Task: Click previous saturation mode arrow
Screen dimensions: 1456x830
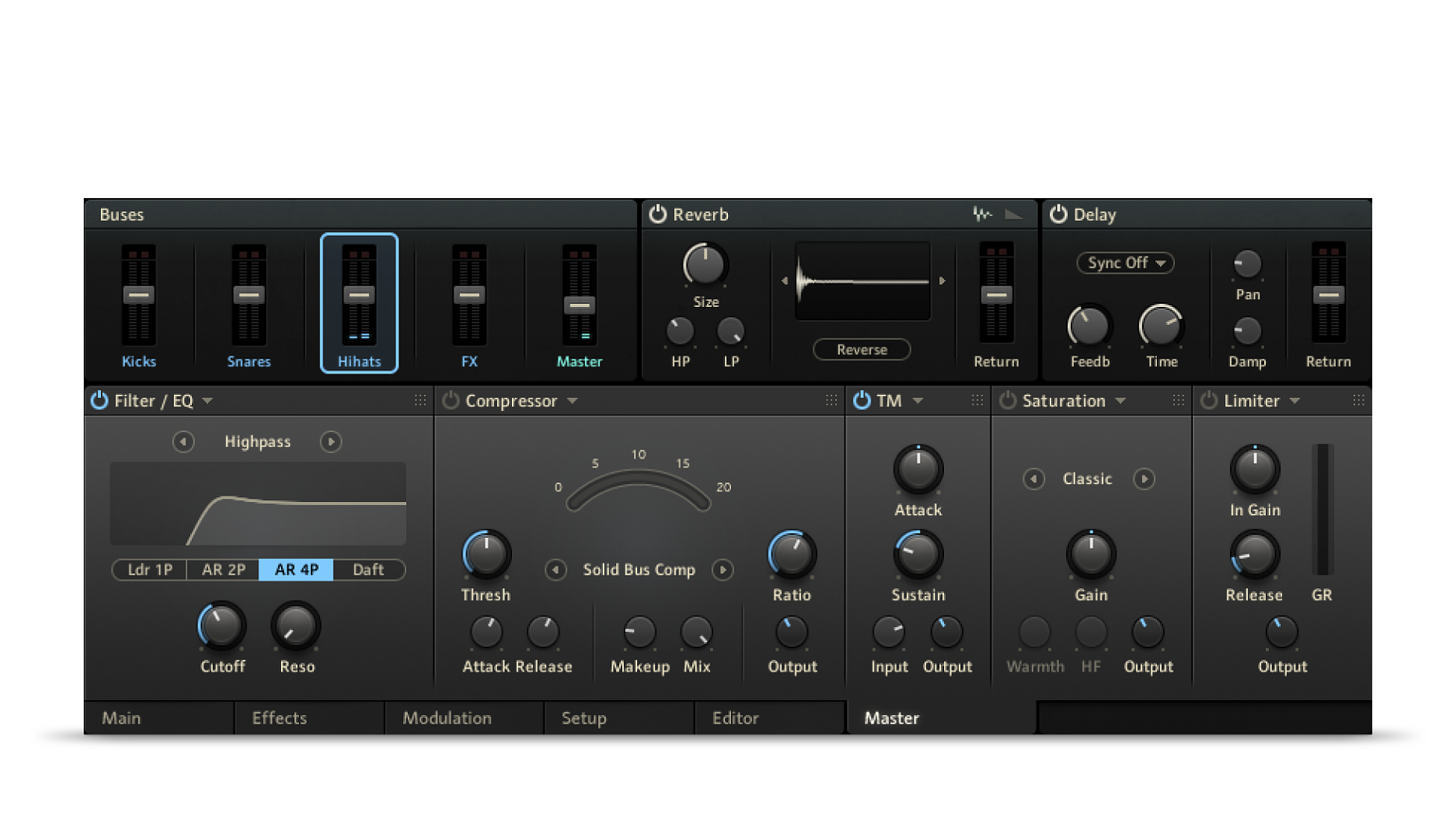Action: 1033,478
